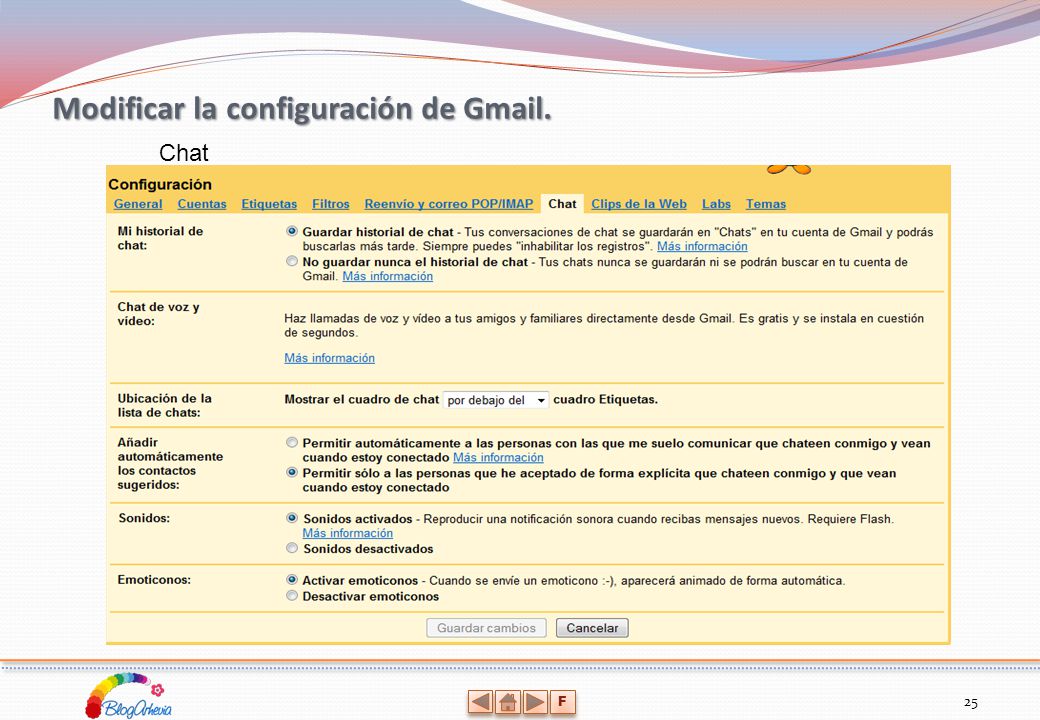The width and height of the screenshot is (1040, 720).
Task: Switch to the Cuentas tab
Action: pyautogui.click(x=202, y=204)
